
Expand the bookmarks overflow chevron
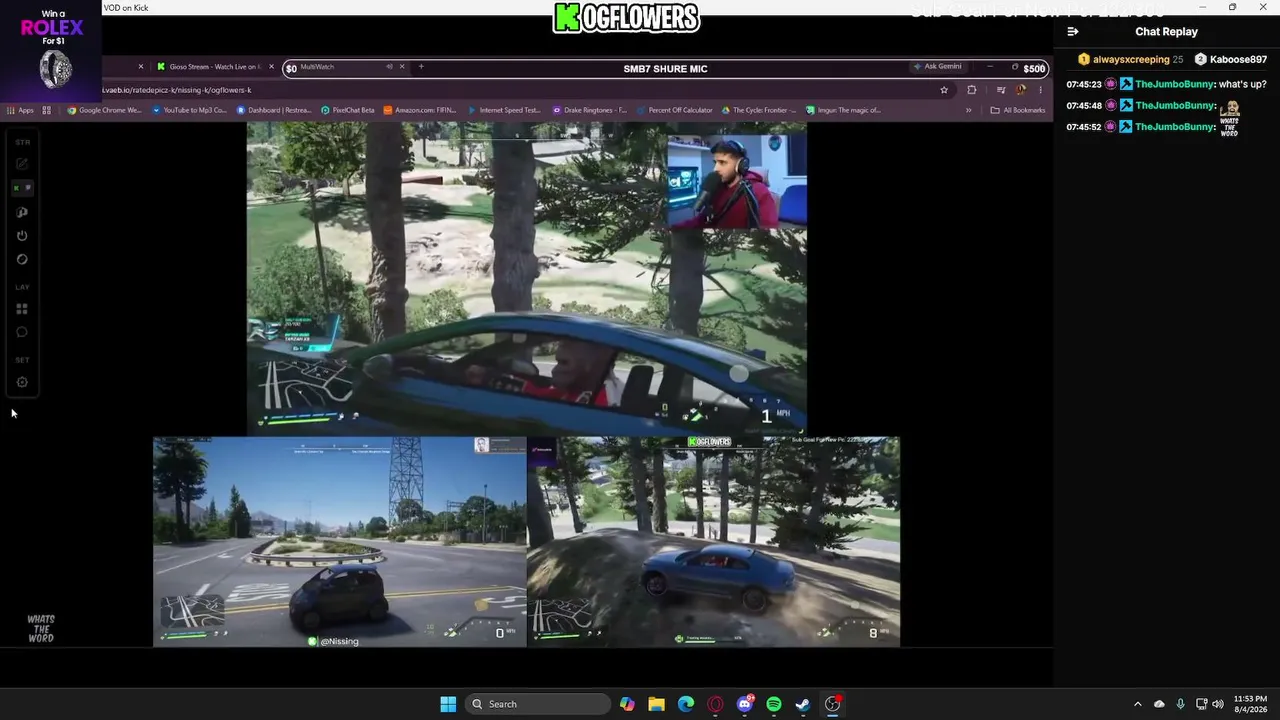(x=968, y=110)
